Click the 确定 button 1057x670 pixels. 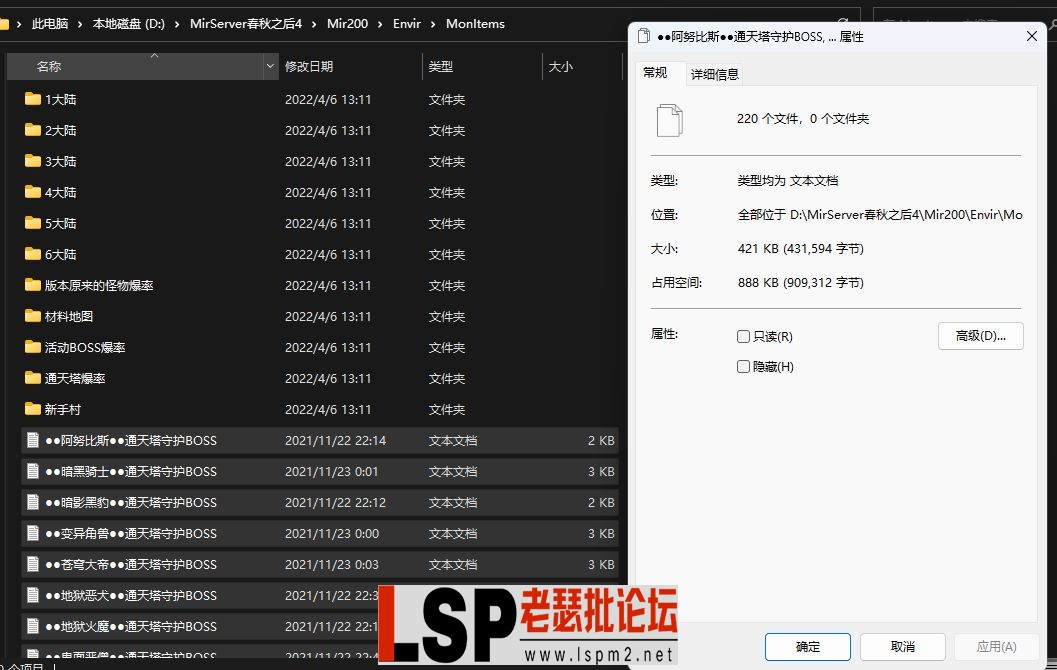click(x=808, y=646)
